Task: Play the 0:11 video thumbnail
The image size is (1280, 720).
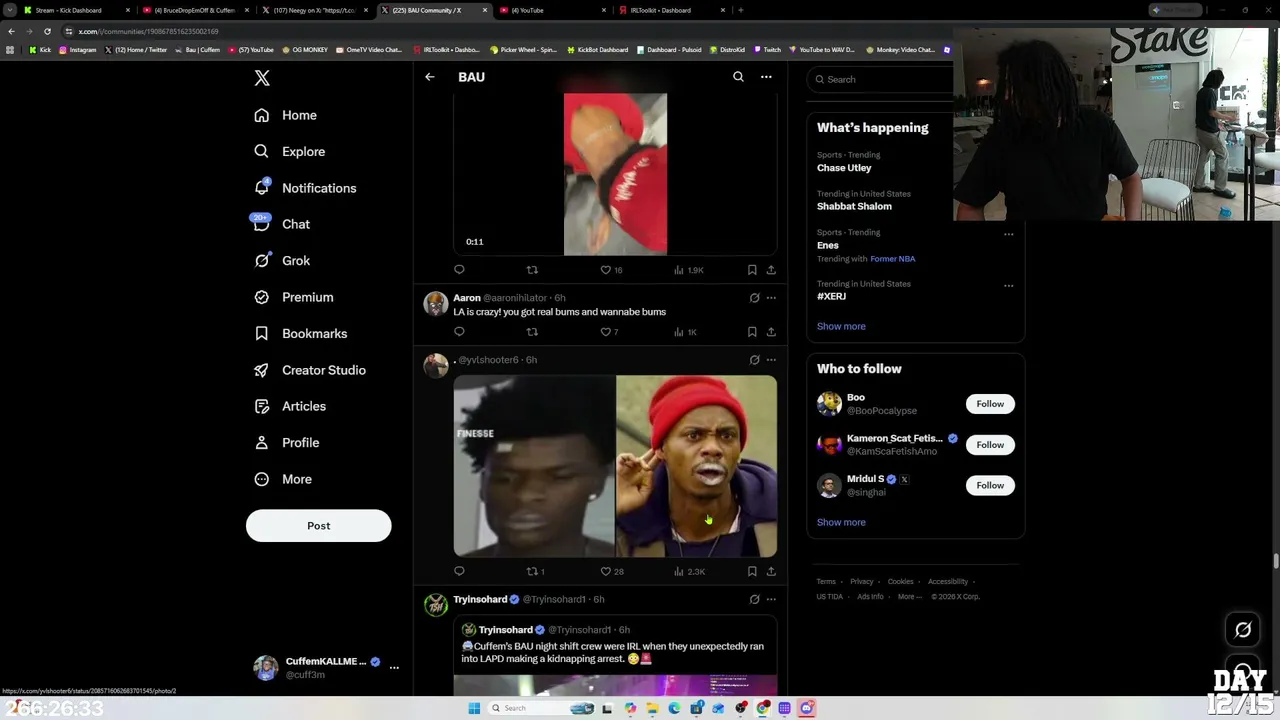Action: (615, 174)
